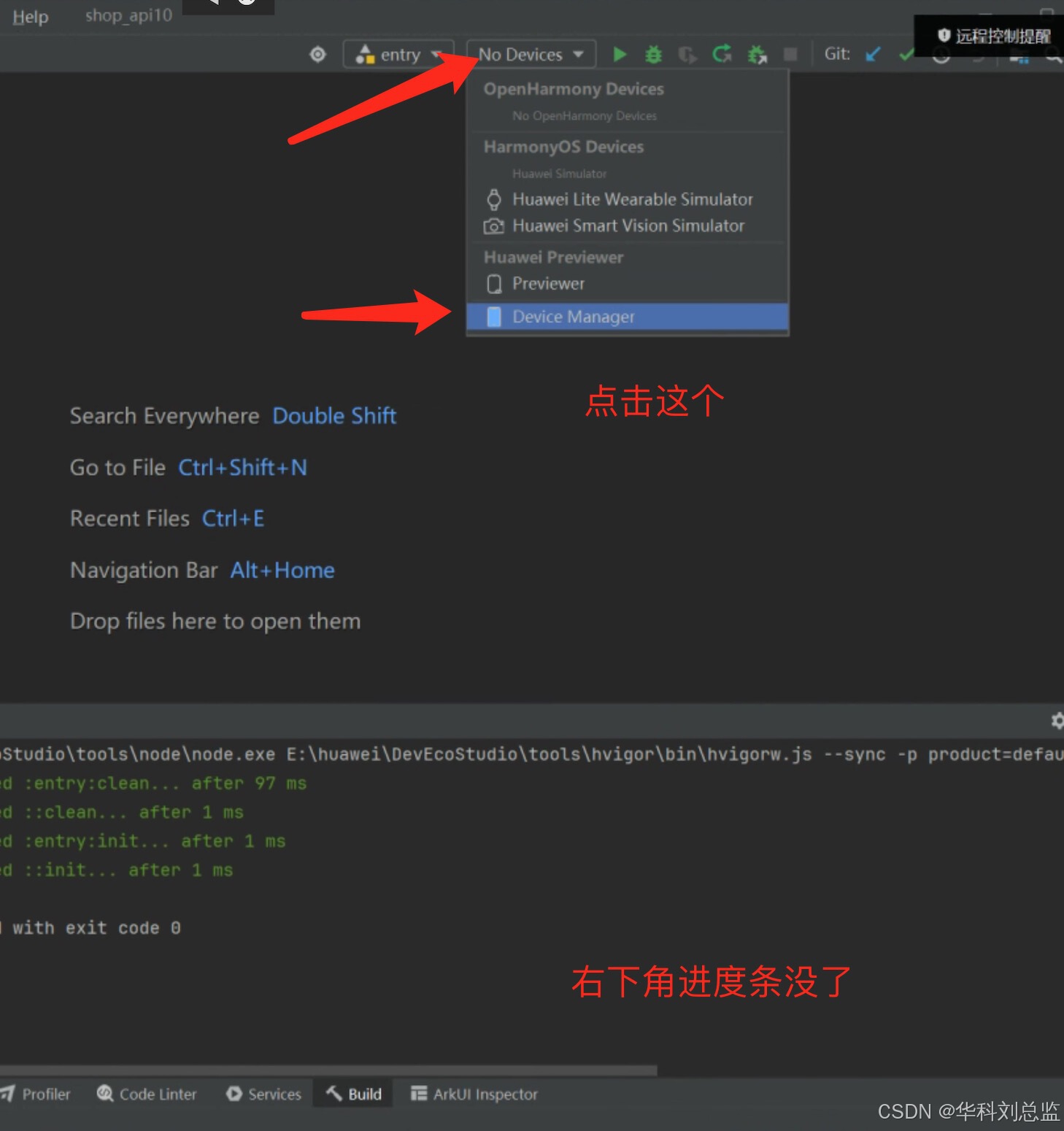Select the Build tool window tab
This screenshot has height=1131, width=1064.
pos(354,1095)
